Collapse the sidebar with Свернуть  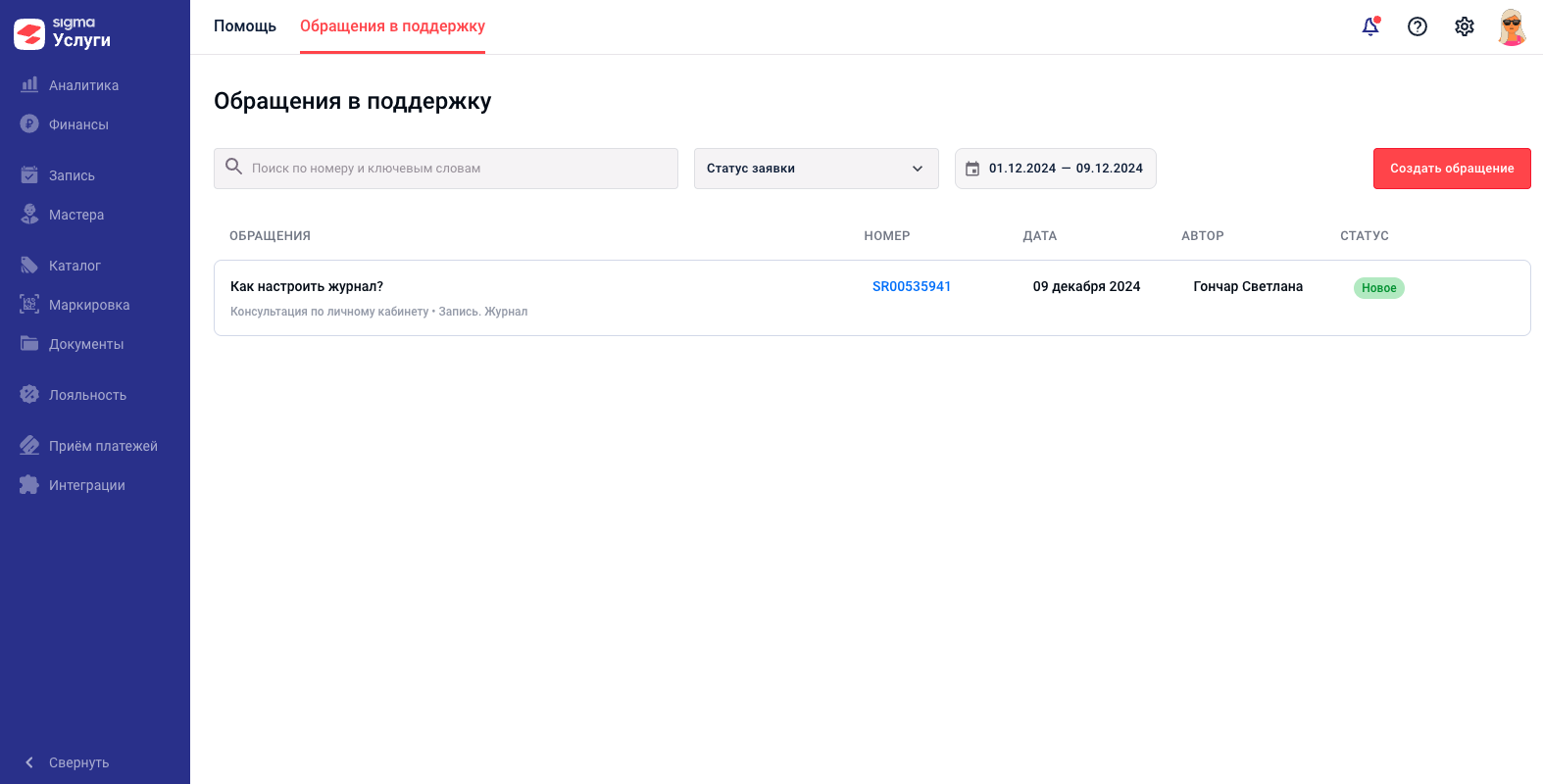67,762
